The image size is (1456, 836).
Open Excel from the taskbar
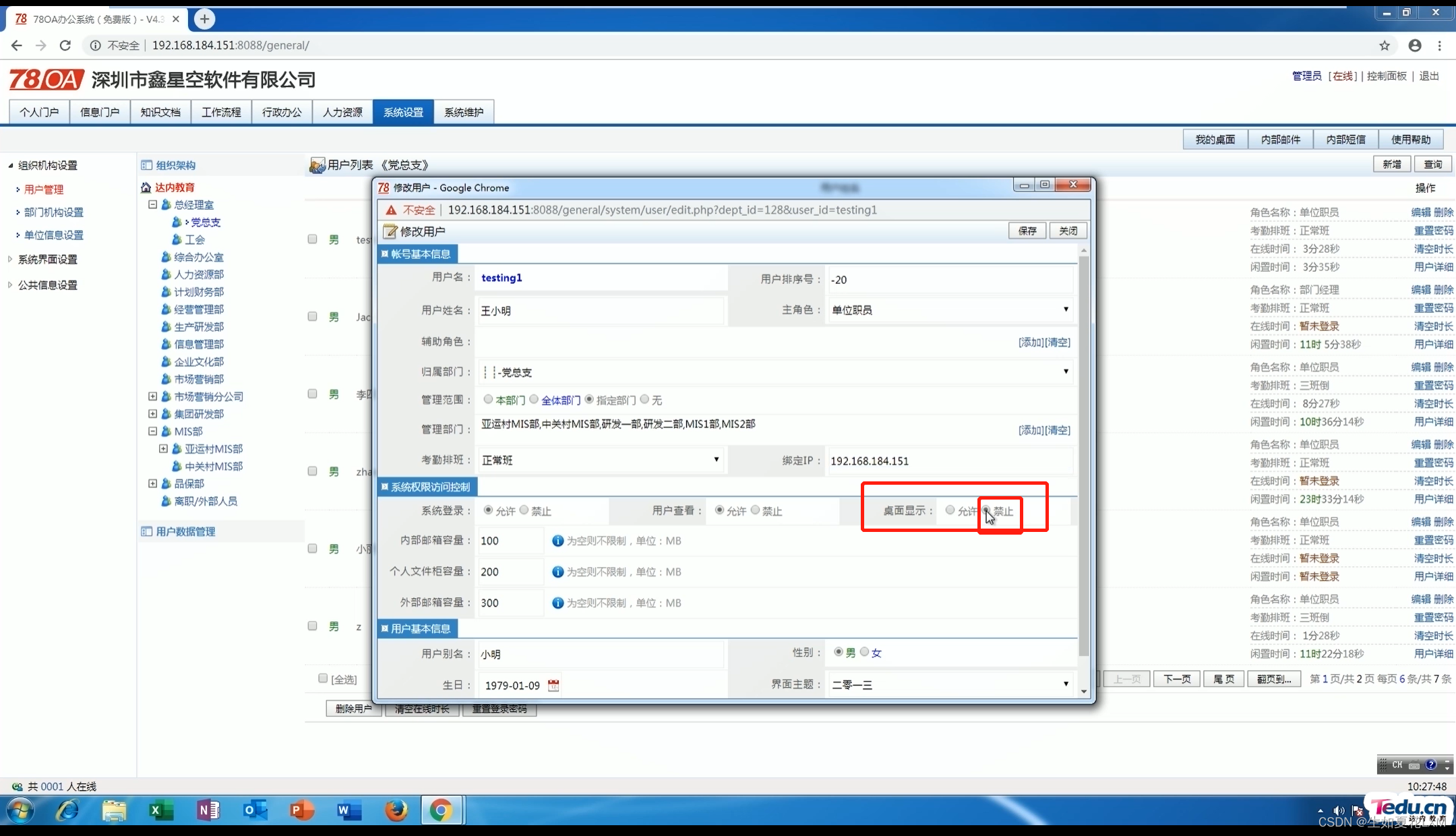[161, 810]
